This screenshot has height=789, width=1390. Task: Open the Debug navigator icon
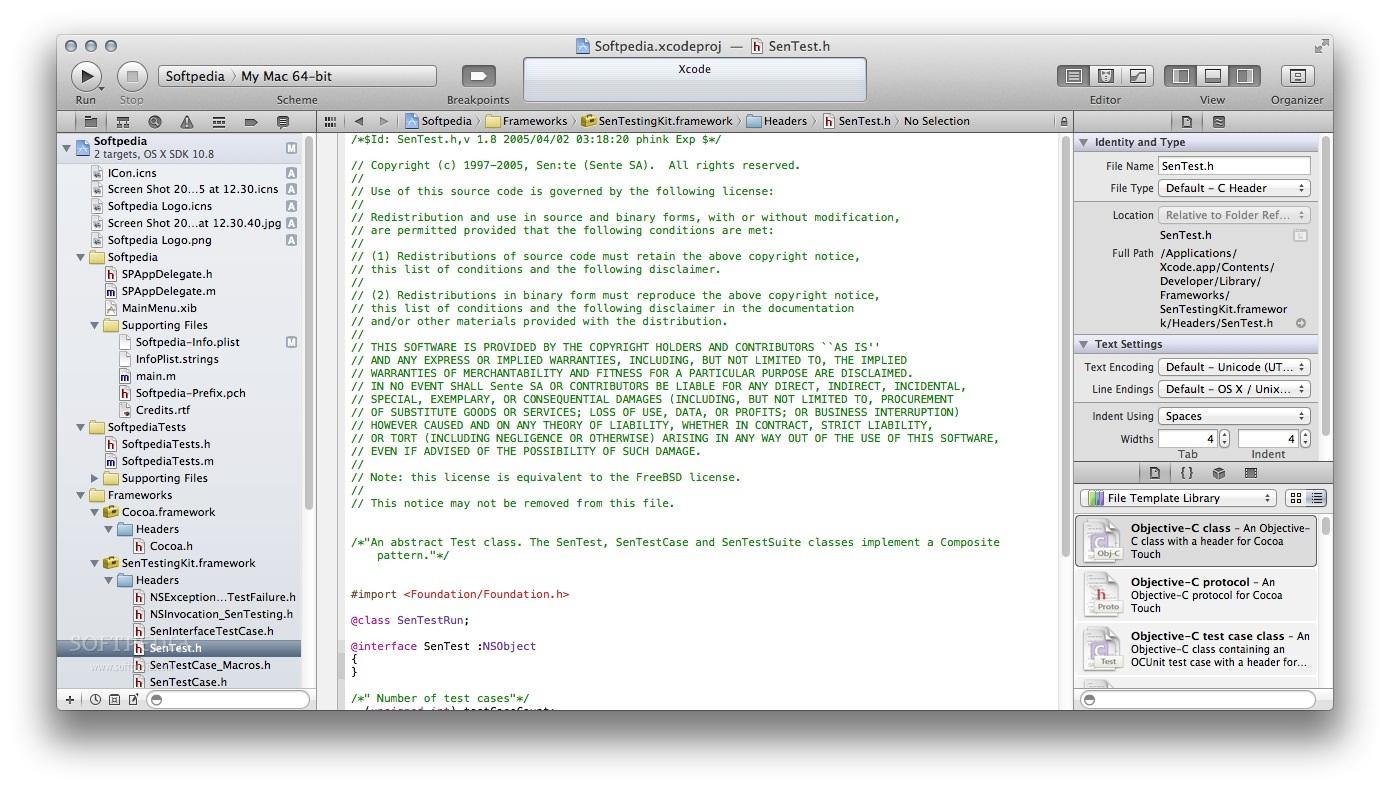click(x=219, y=122)
